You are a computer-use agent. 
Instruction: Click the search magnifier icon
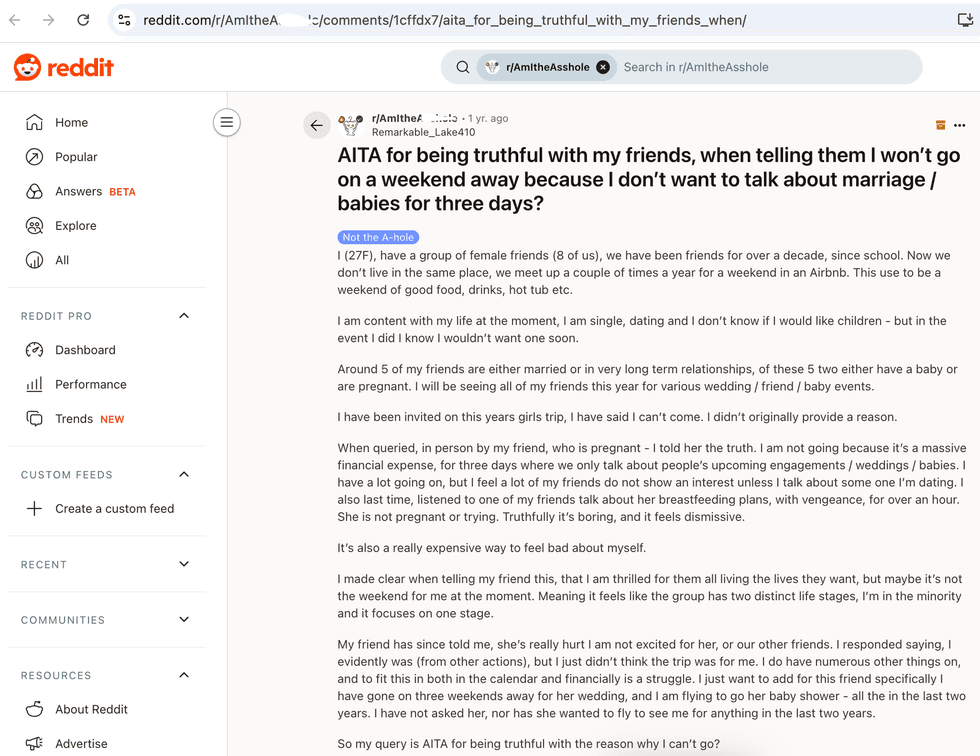click(462, 67)
